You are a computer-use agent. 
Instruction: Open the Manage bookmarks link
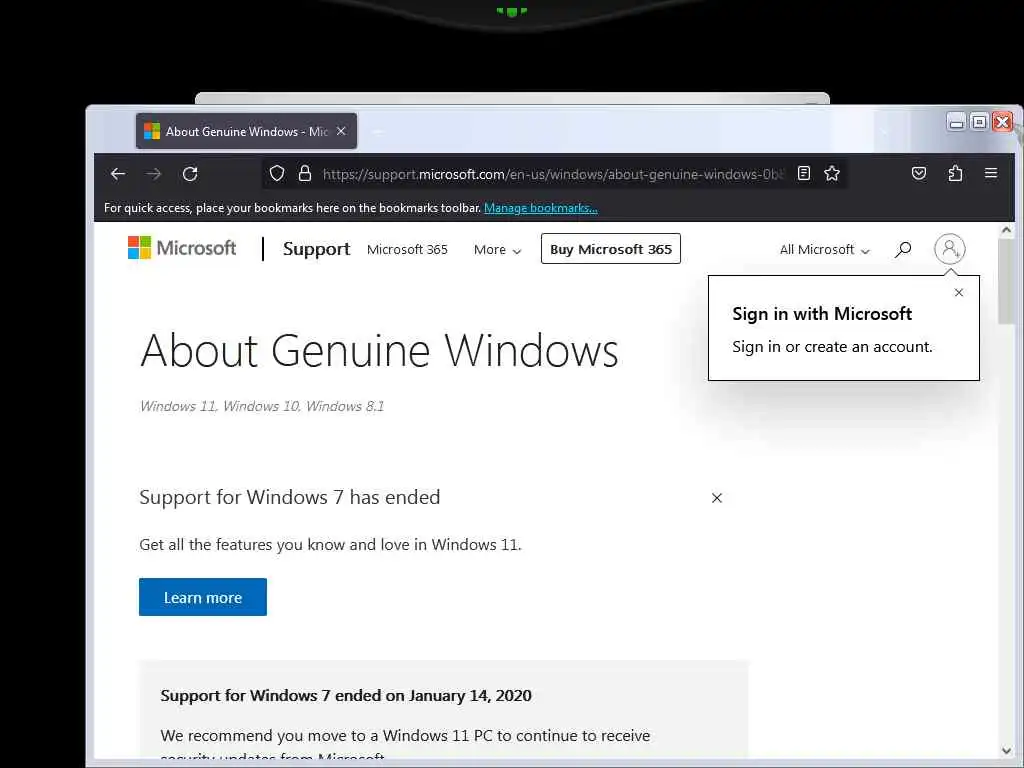tap(541, 208)
